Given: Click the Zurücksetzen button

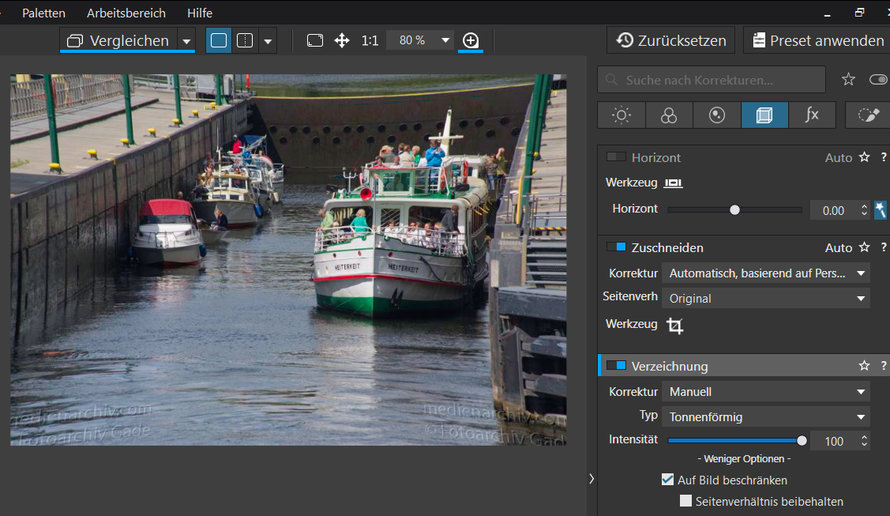Looking at the screenshot, I should (x=671, y=40).
